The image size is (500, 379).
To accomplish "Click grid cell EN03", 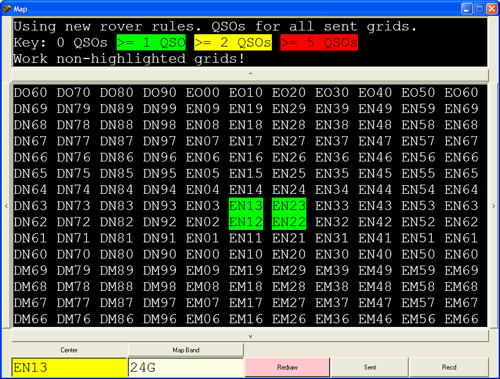I will (x=203, y=206).
